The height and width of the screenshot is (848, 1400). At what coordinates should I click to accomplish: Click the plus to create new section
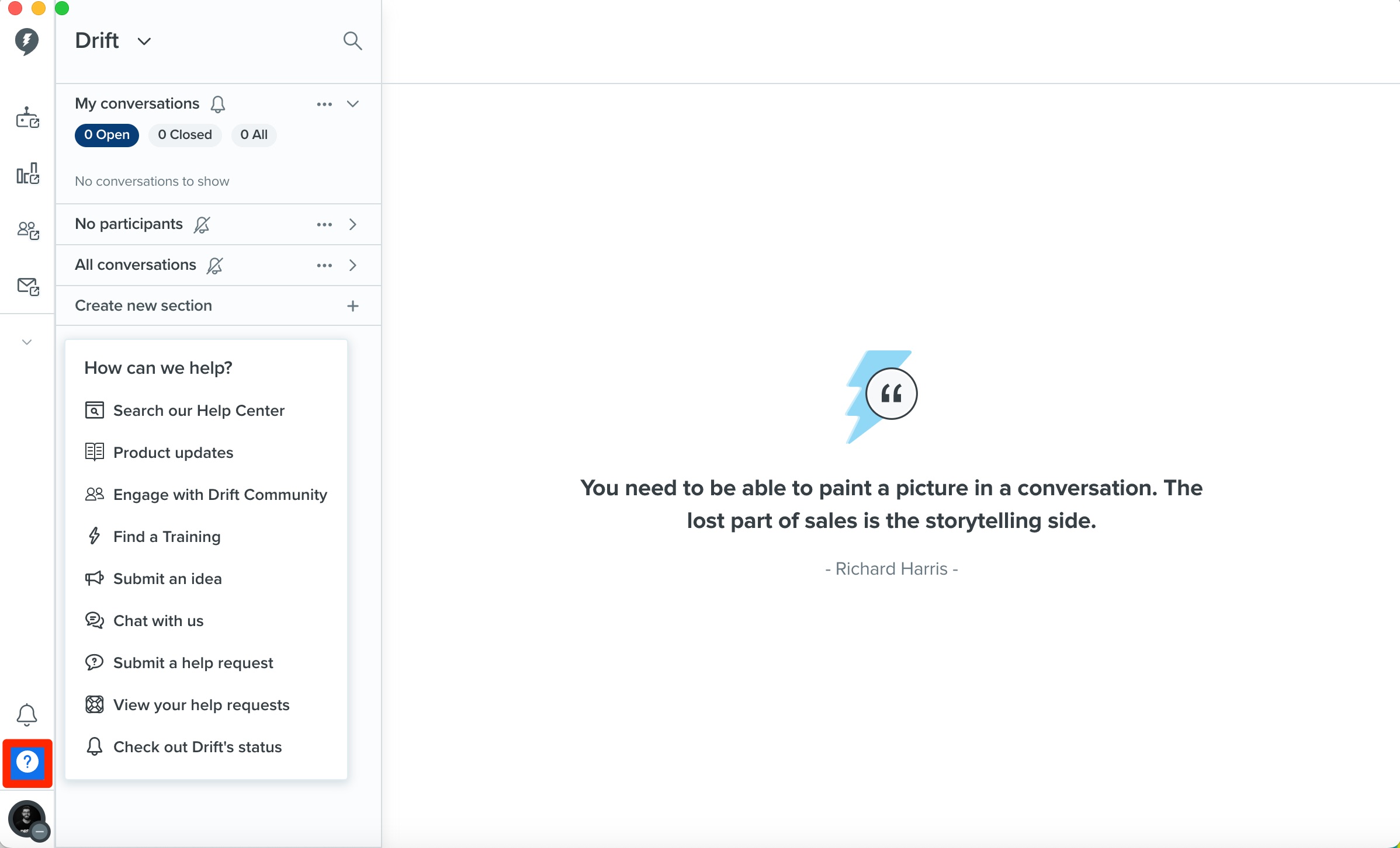point(352,306)
